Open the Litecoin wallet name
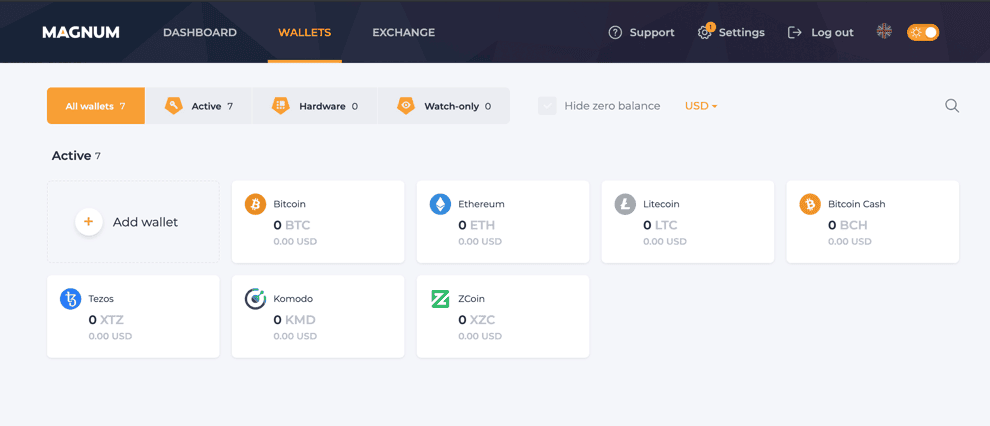Image resolution: width=990 pixels, height=426 pixels. click(x=661, y=204)
